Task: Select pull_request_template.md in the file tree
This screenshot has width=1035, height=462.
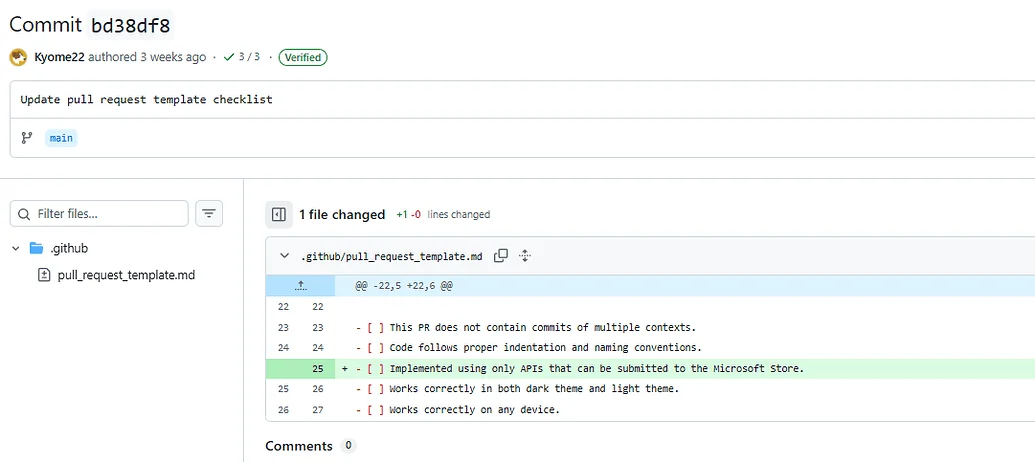Action: [x=126, y=275]
